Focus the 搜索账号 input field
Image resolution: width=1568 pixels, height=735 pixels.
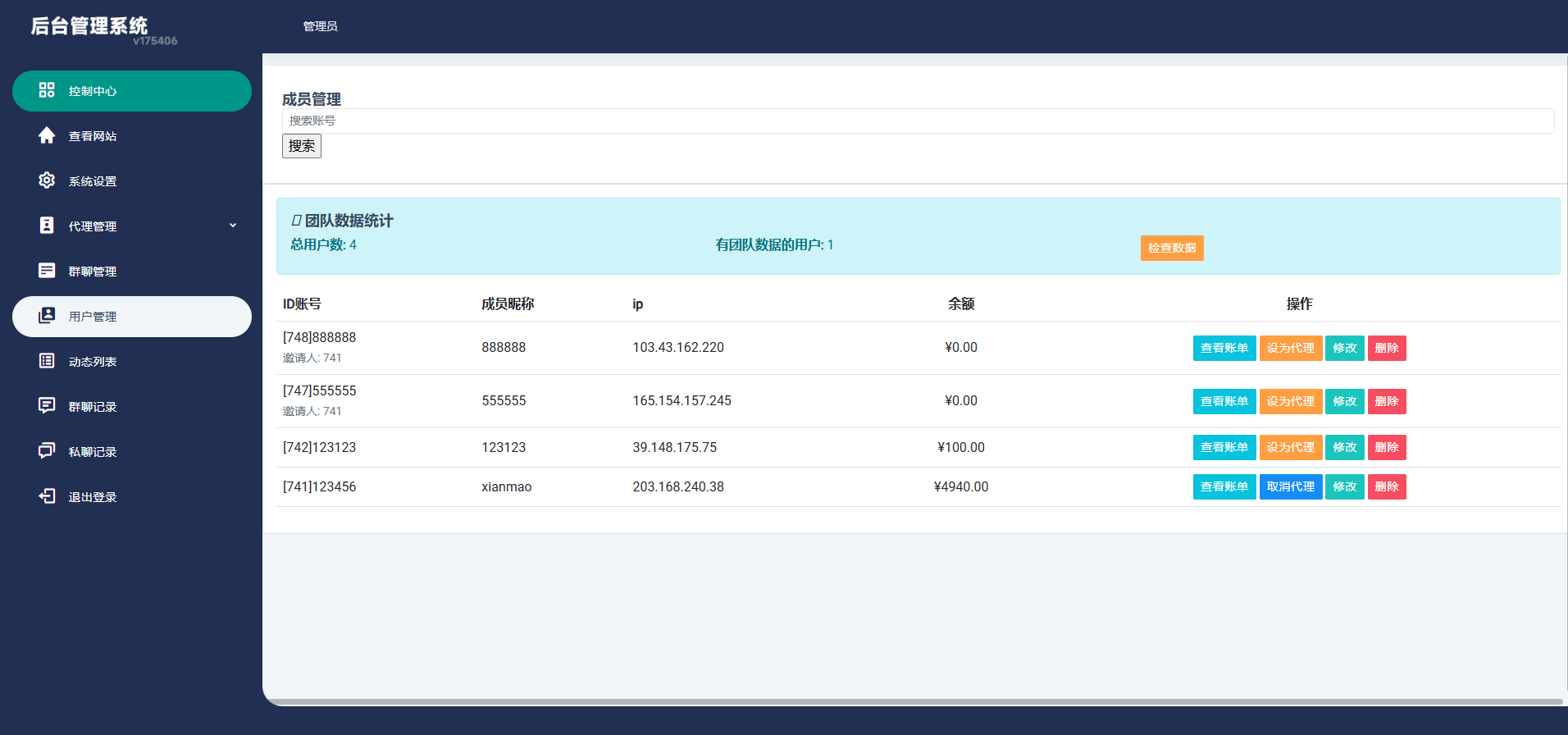click(917, 121)
